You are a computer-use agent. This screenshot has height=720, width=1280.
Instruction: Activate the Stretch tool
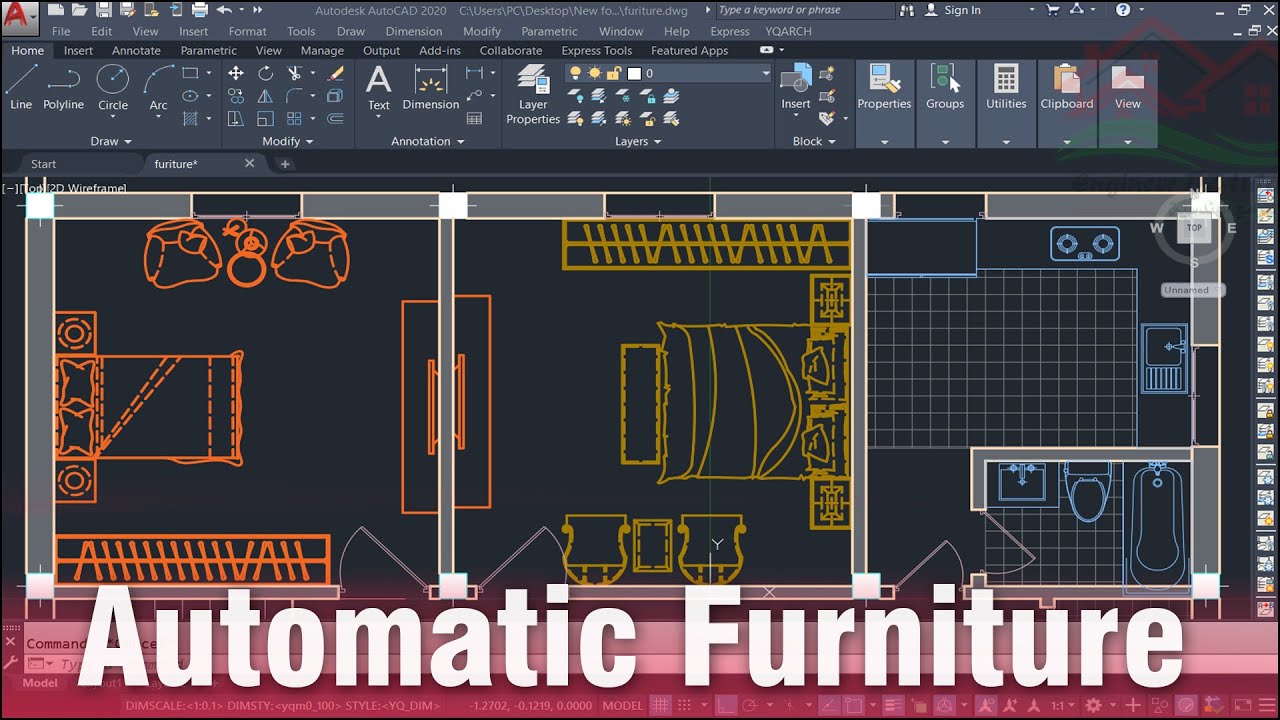(x=236, y=118)
